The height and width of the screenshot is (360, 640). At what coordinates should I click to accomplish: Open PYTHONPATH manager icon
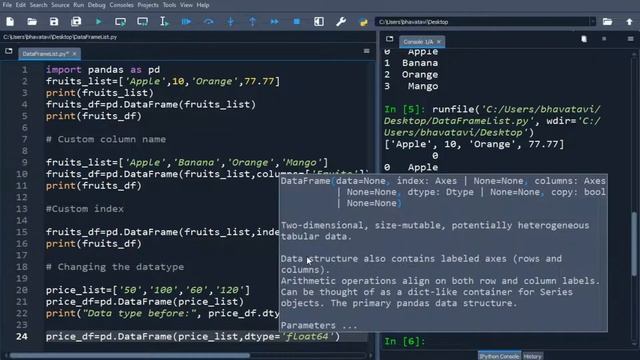click(363, 22)
